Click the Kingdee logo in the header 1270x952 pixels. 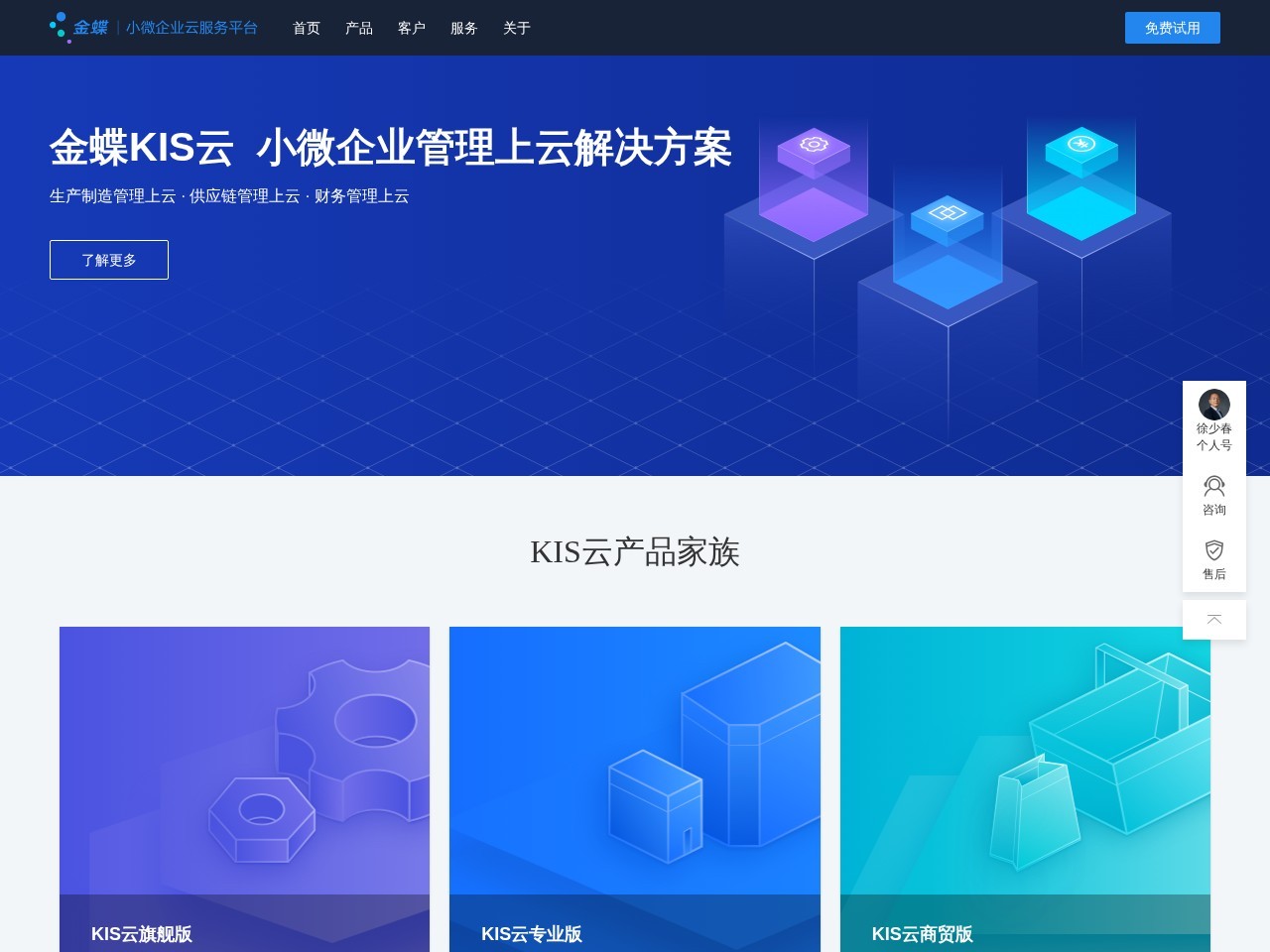point(78,28)
